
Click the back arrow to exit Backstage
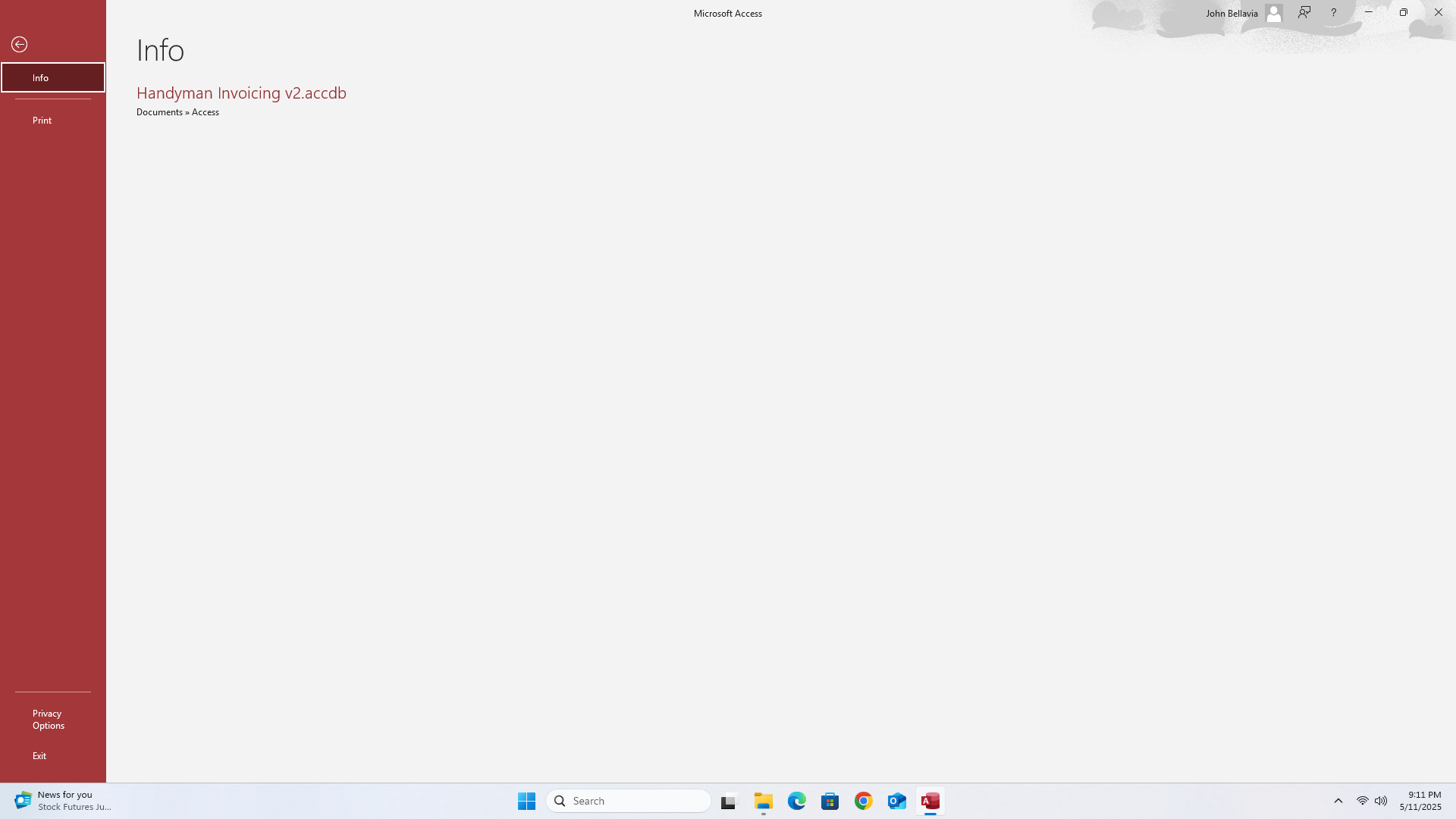pos(20,45)
